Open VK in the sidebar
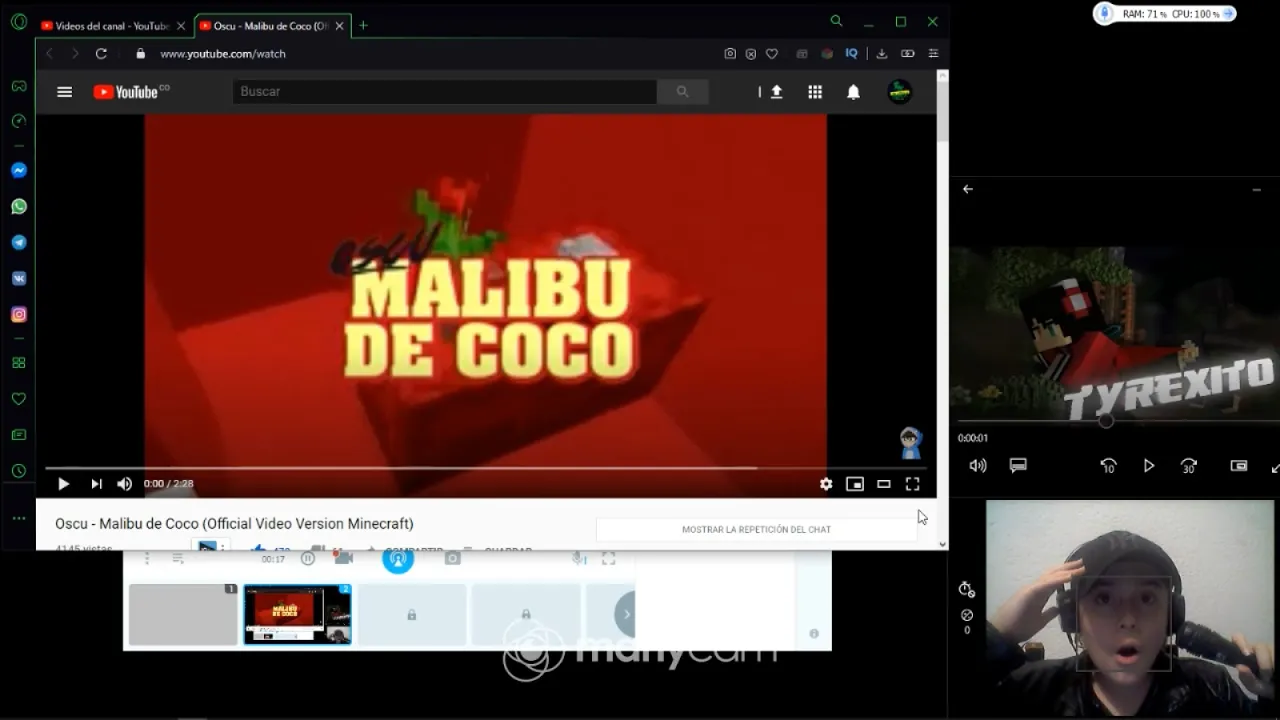Screen dimensions: 1280x720 pyautogui.click(x=19, y=279)
